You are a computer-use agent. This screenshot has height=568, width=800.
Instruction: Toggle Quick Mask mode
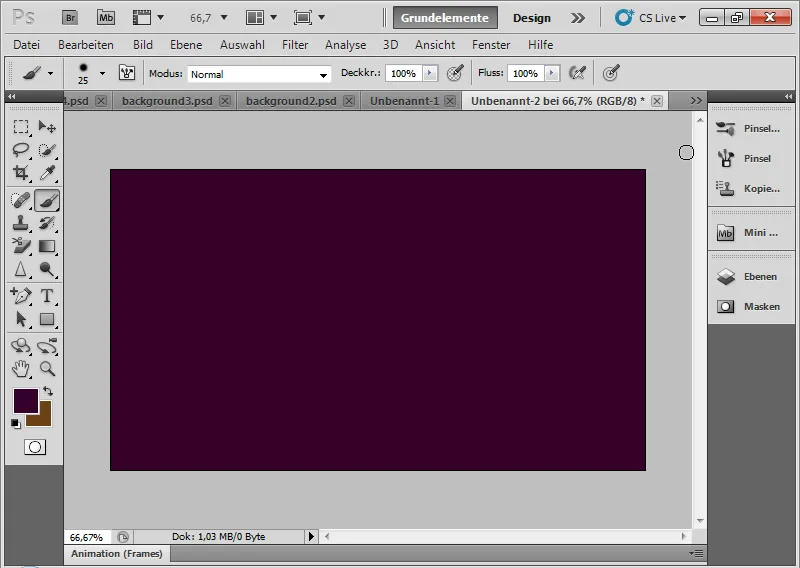(35, 447)
